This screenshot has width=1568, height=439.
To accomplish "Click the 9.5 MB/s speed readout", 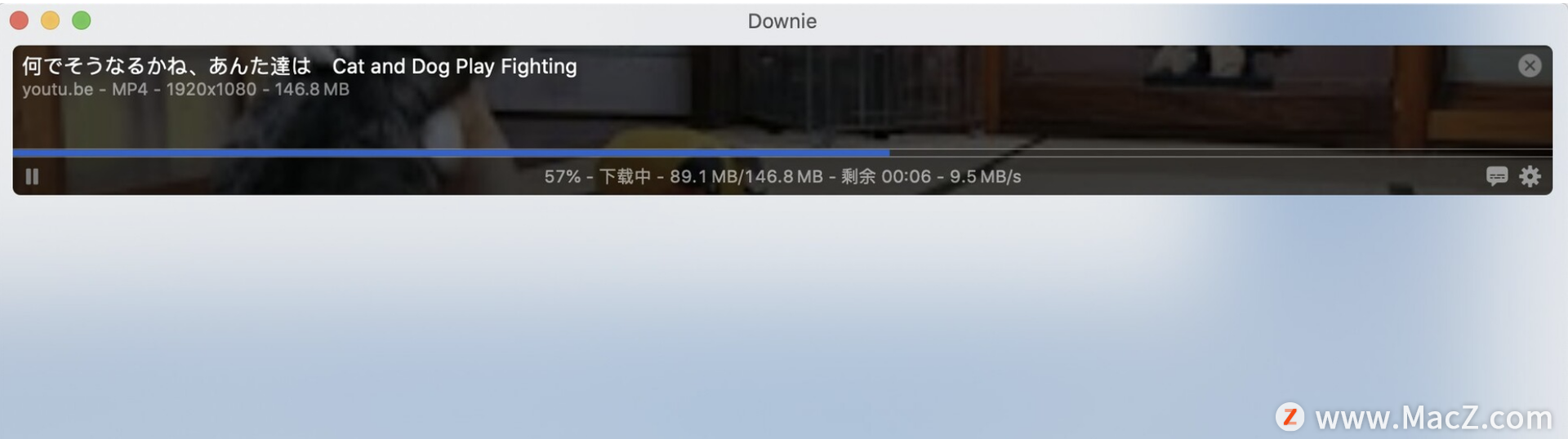I will [985, 176].
